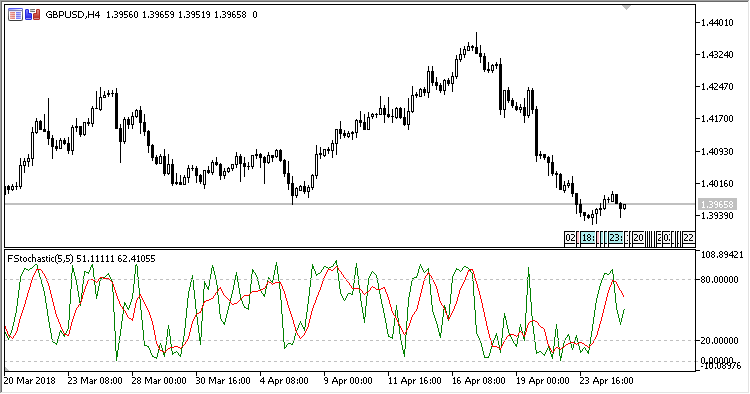750x394 pixels.
Task: Click the 20.00000 stochastic level label
Action: click(x=719, y=340)
